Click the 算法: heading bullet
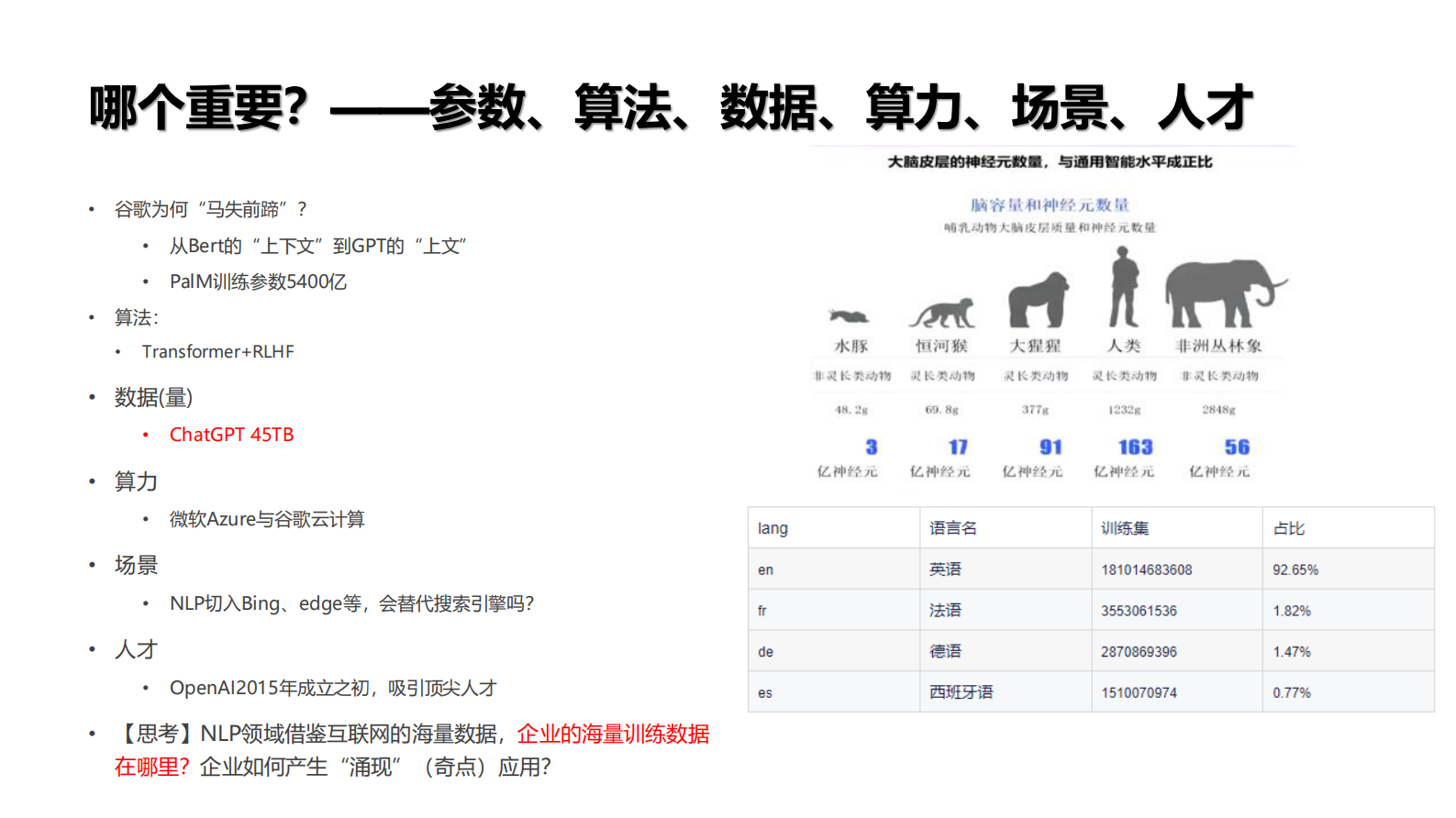 pyautogui.click(x=136, y=317)
